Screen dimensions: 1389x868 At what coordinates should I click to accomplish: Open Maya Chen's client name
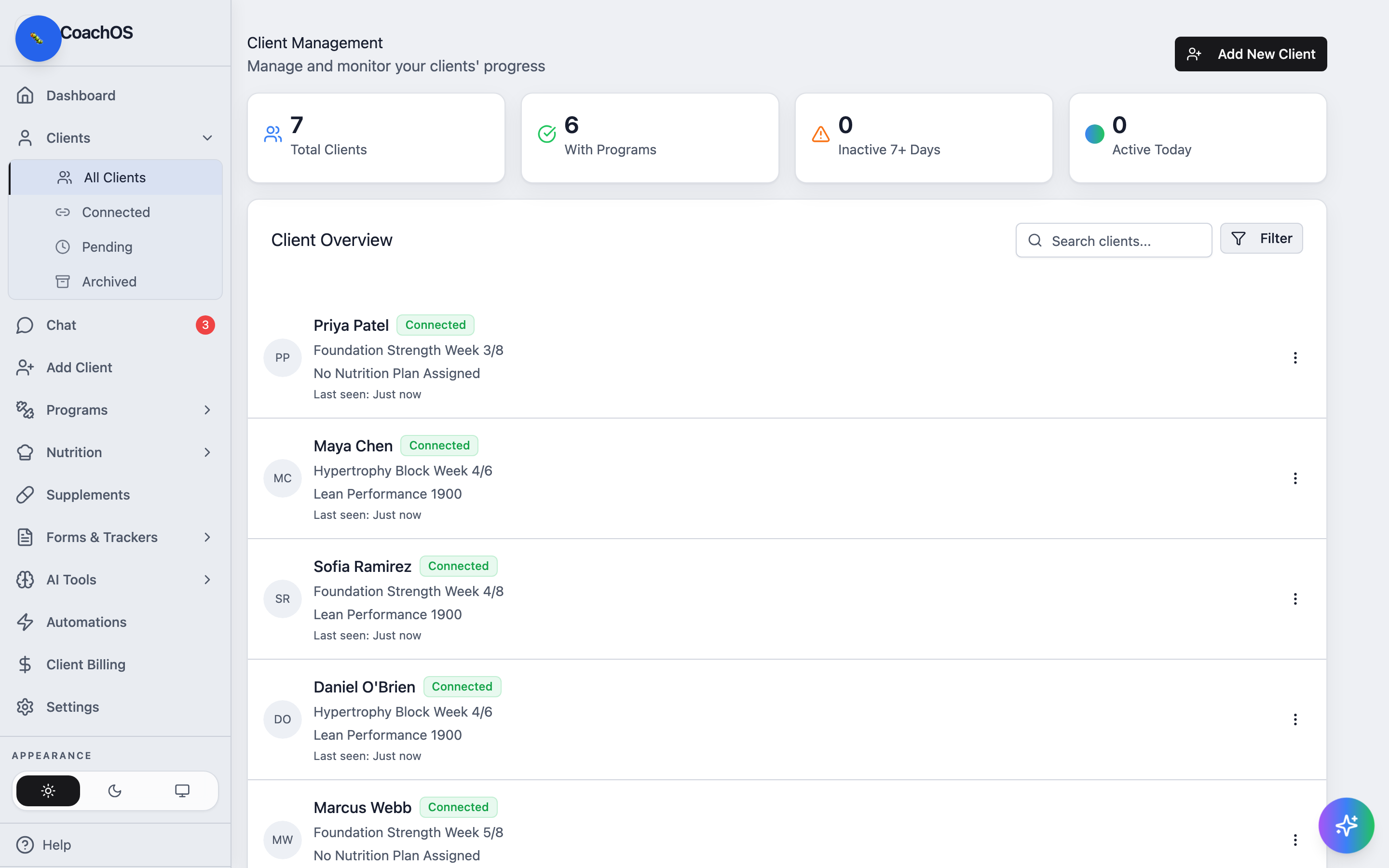(353, 446)
